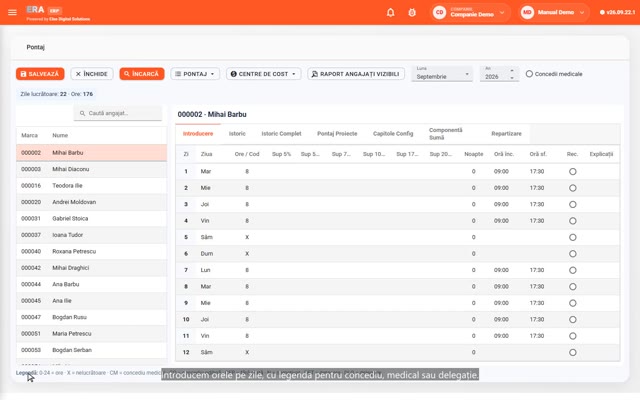Select employee Maria Petrescu

point(91,333)
